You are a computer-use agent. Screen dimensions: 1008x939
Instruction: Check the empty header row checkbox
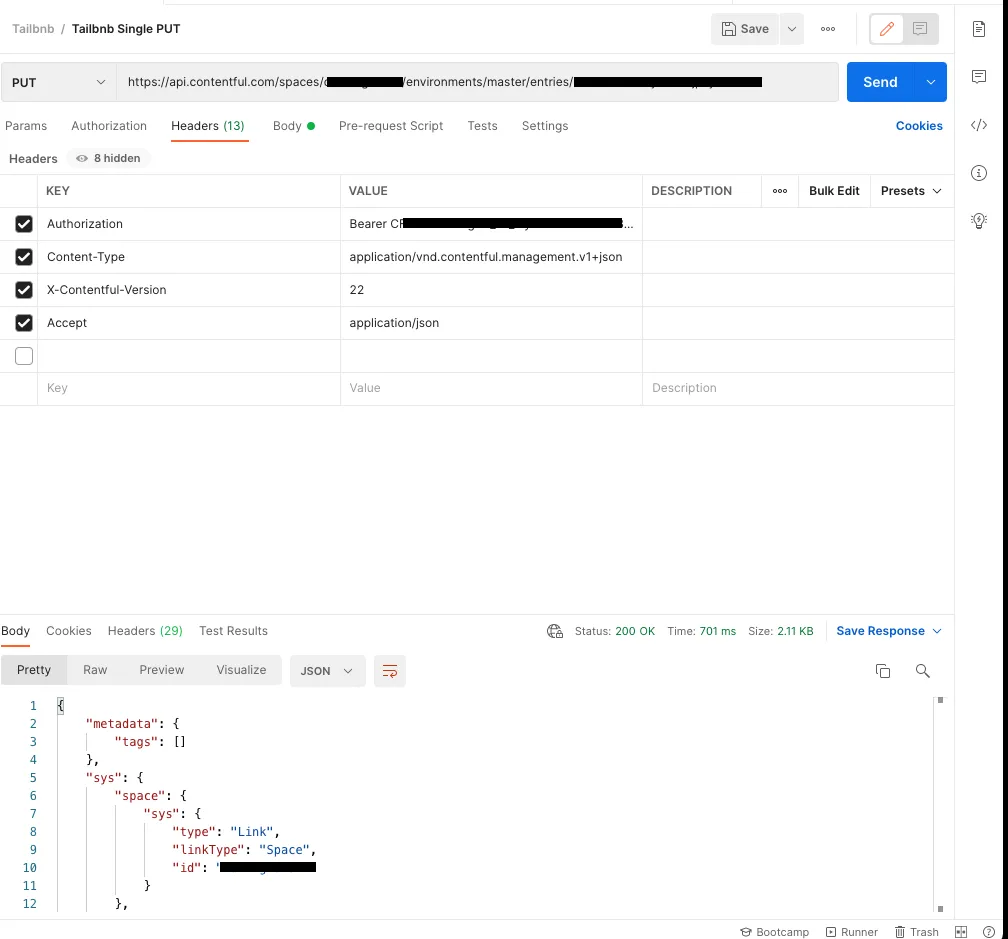click(24, 356)
